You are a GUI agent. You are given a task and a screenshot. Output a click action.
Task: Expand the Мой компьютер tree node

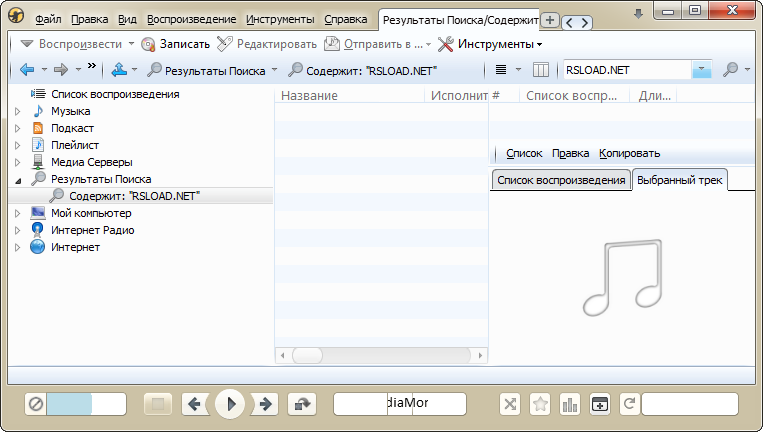(x=18, y=214)
